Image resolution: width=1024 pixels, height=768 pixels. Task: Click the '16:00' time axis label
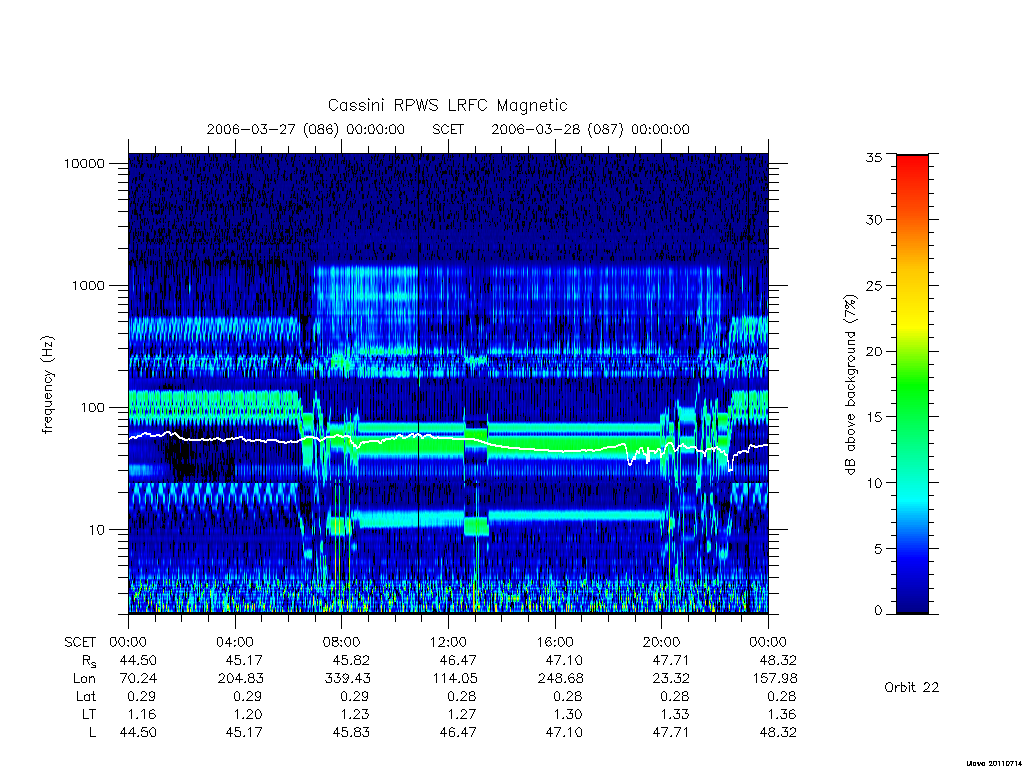[x=554, y=642]
